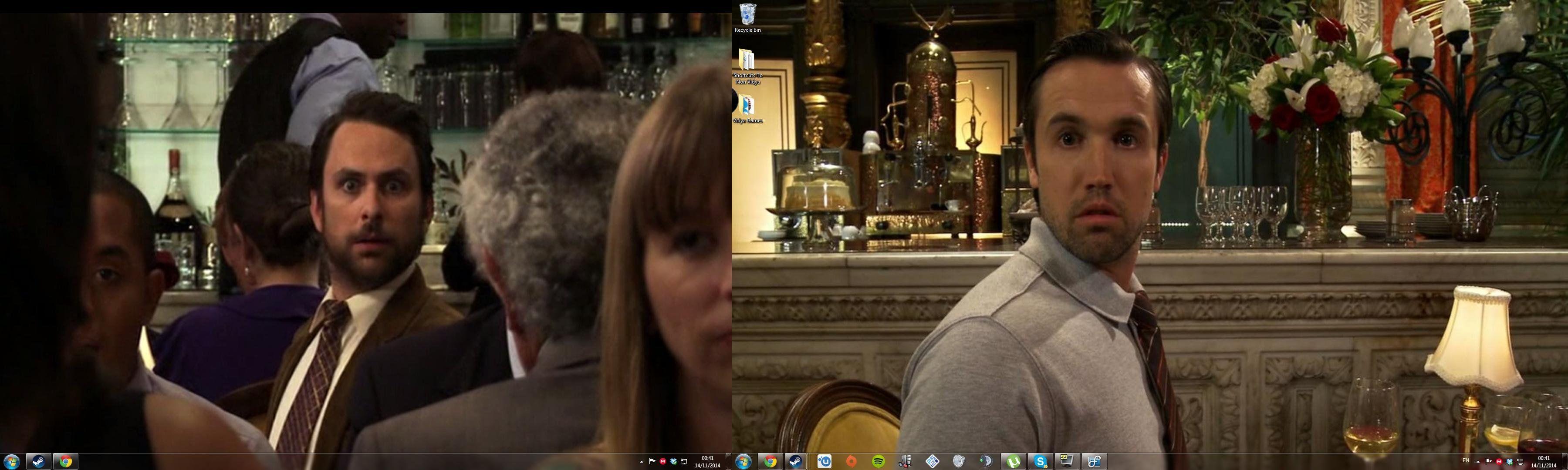Viewport: 1568px width, 470px height.
Task: Launch PCSX2 emulator from the taskbar
Action: click(x=933, y=461)
